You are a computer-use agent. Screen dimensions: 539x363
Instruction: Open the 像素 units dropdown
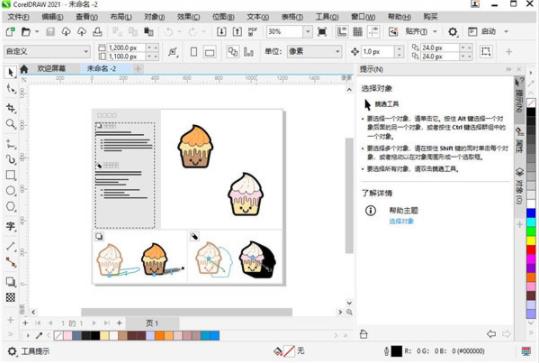click(315, 52)
